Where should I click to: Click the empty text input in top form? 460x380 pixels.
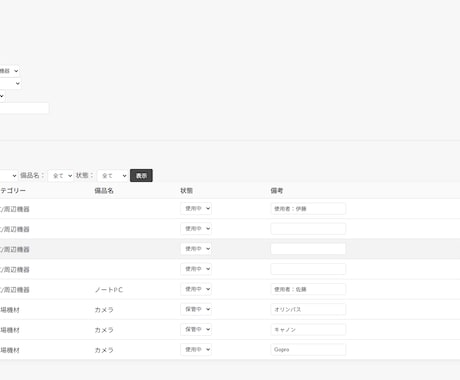point(24,108)
